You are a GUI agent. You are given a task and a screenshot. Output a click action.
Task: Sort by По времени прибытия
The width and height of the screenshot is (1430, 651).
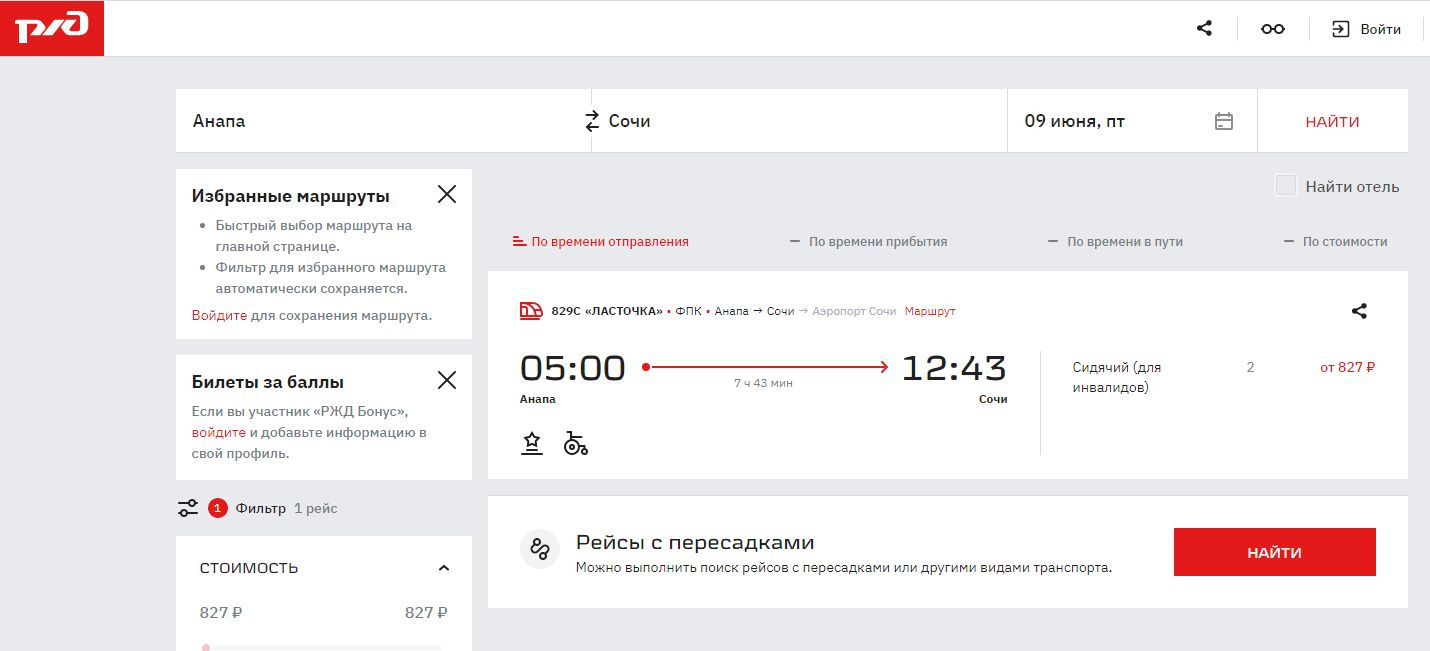868,241
